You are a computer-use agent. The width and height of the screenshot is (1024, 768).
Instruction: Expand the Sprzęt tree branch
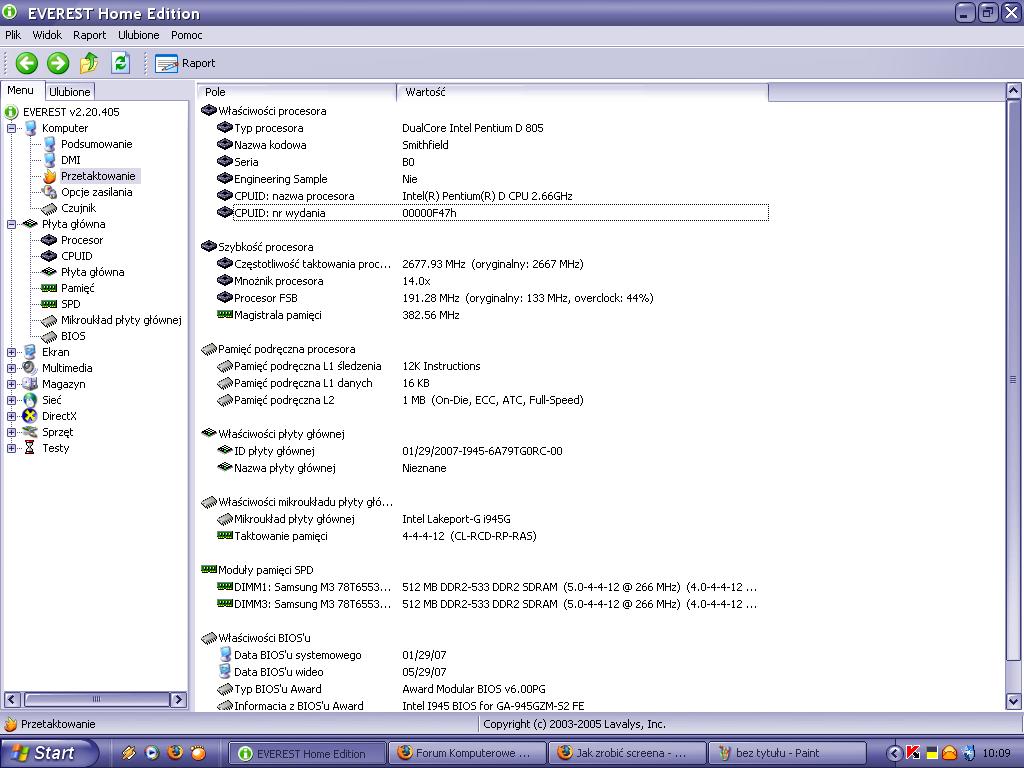coord(11,432)
